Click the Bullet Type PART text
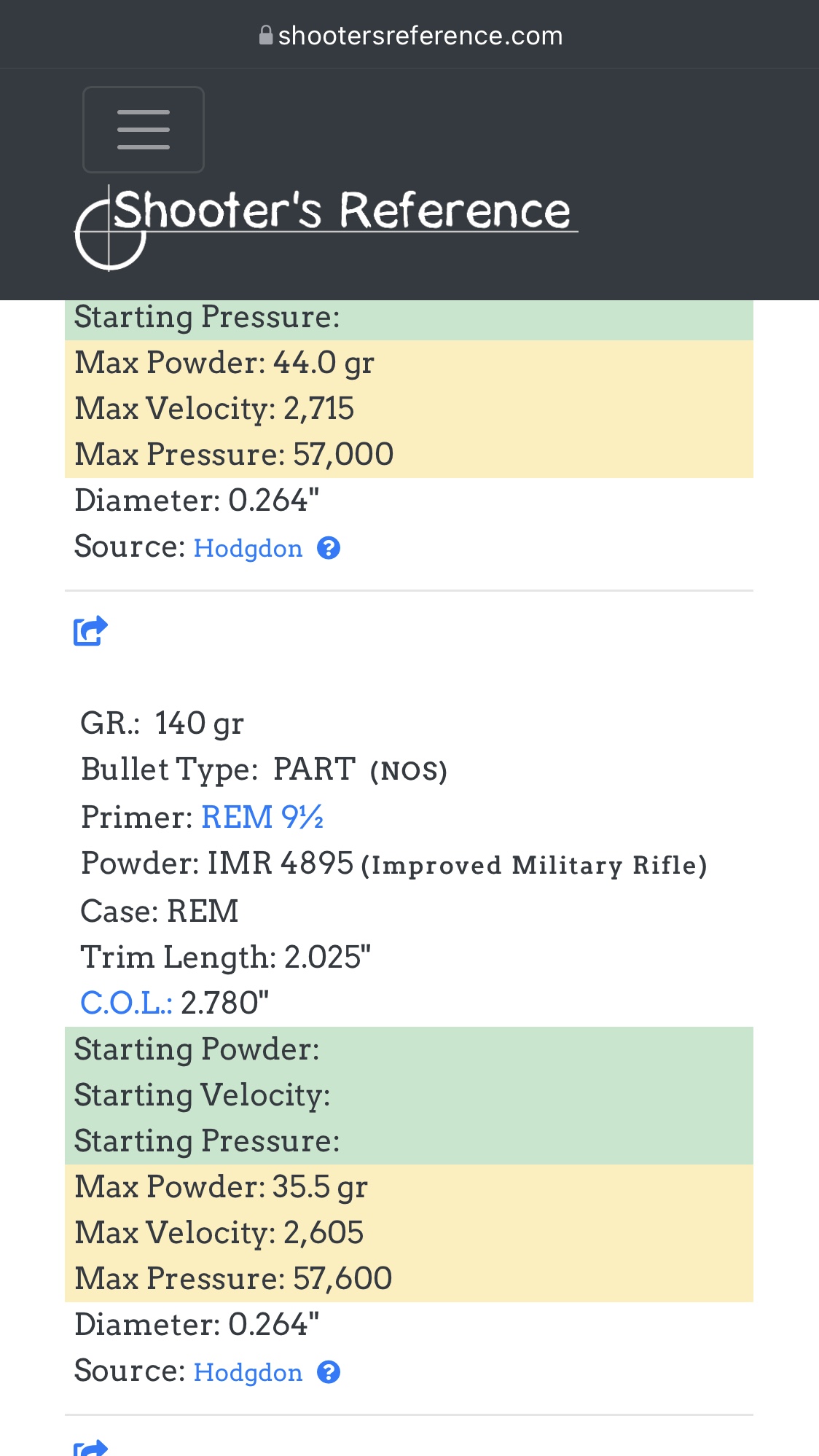This screenshot has width=819, height=1456. tap(313, 770)
